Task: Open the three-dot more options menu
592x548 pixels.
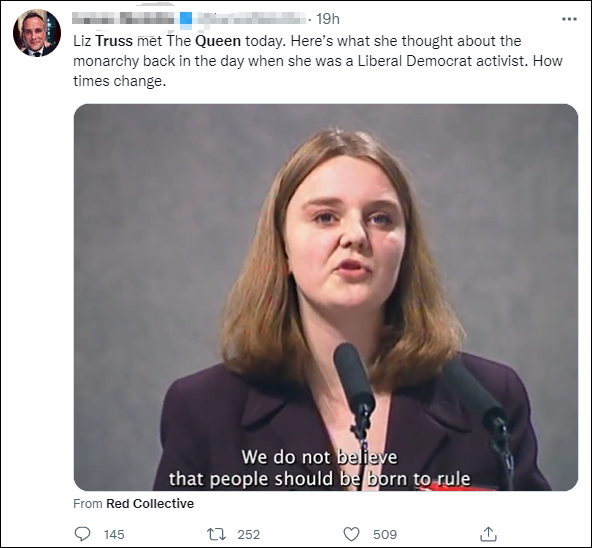Action: [569, 19]
